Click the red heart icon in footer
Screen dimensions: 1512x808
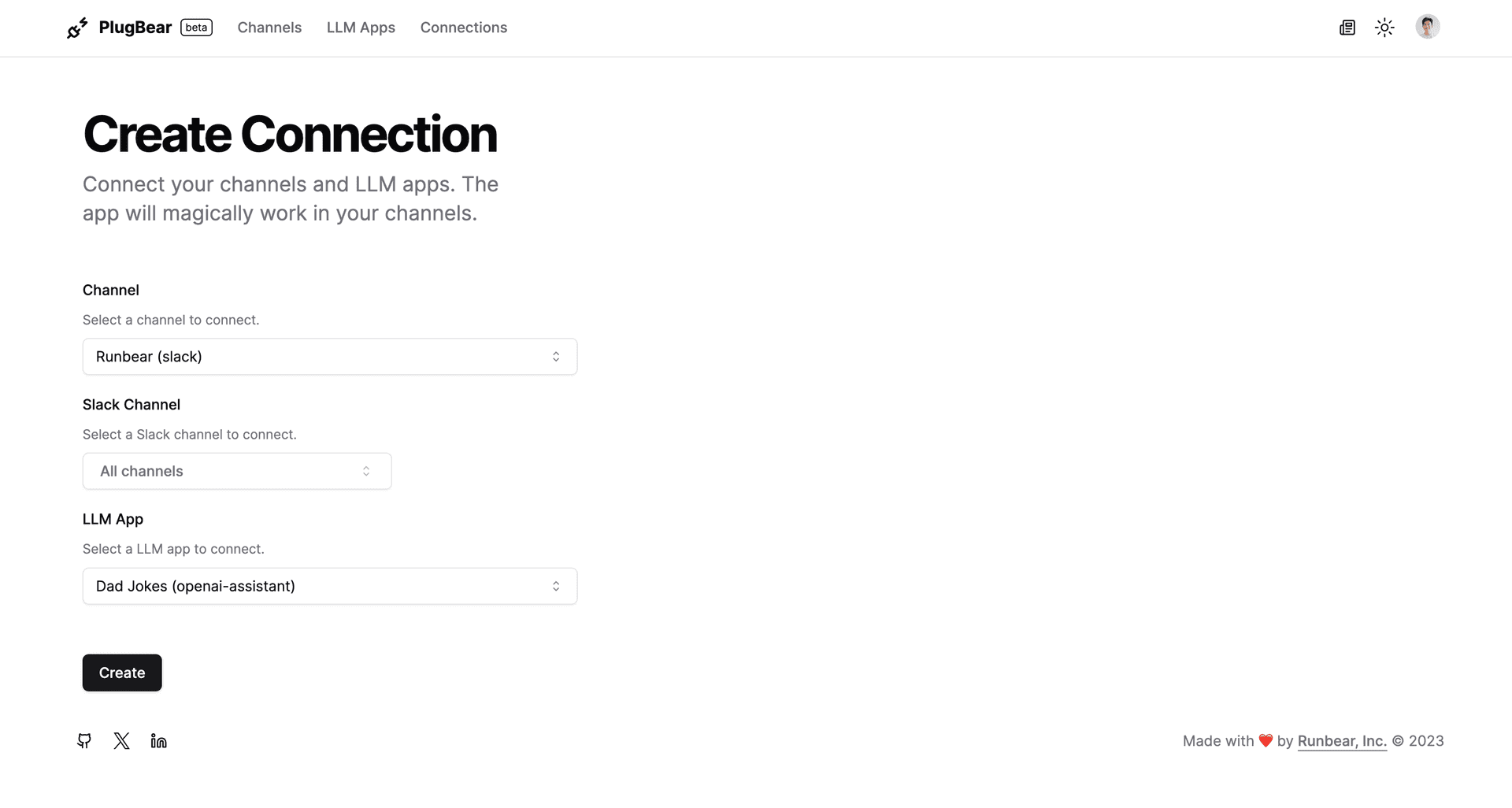[1266, 741]
